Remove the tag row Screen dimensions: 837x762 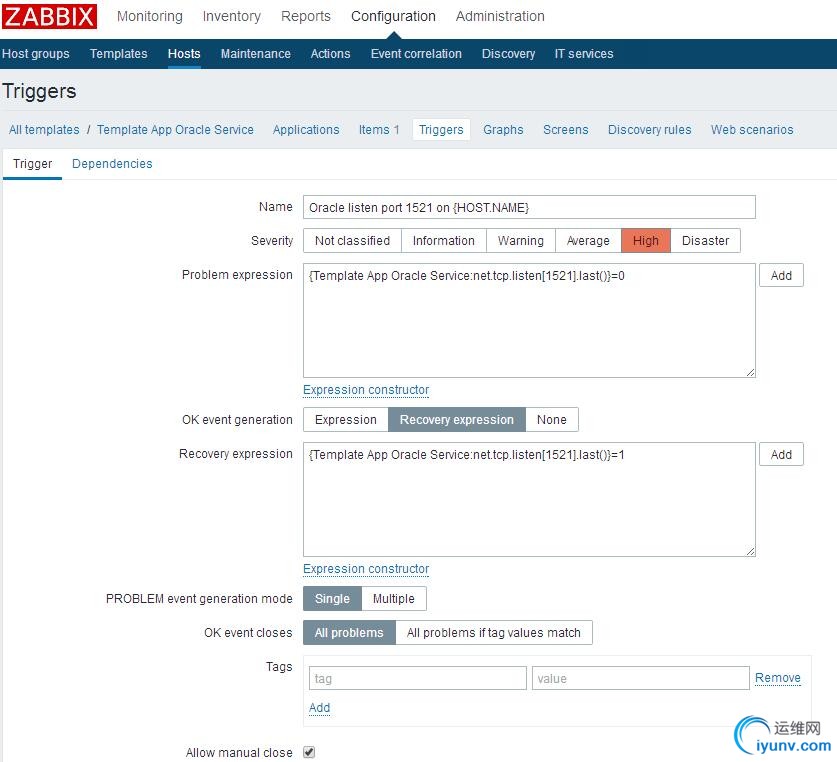point(778,678)
